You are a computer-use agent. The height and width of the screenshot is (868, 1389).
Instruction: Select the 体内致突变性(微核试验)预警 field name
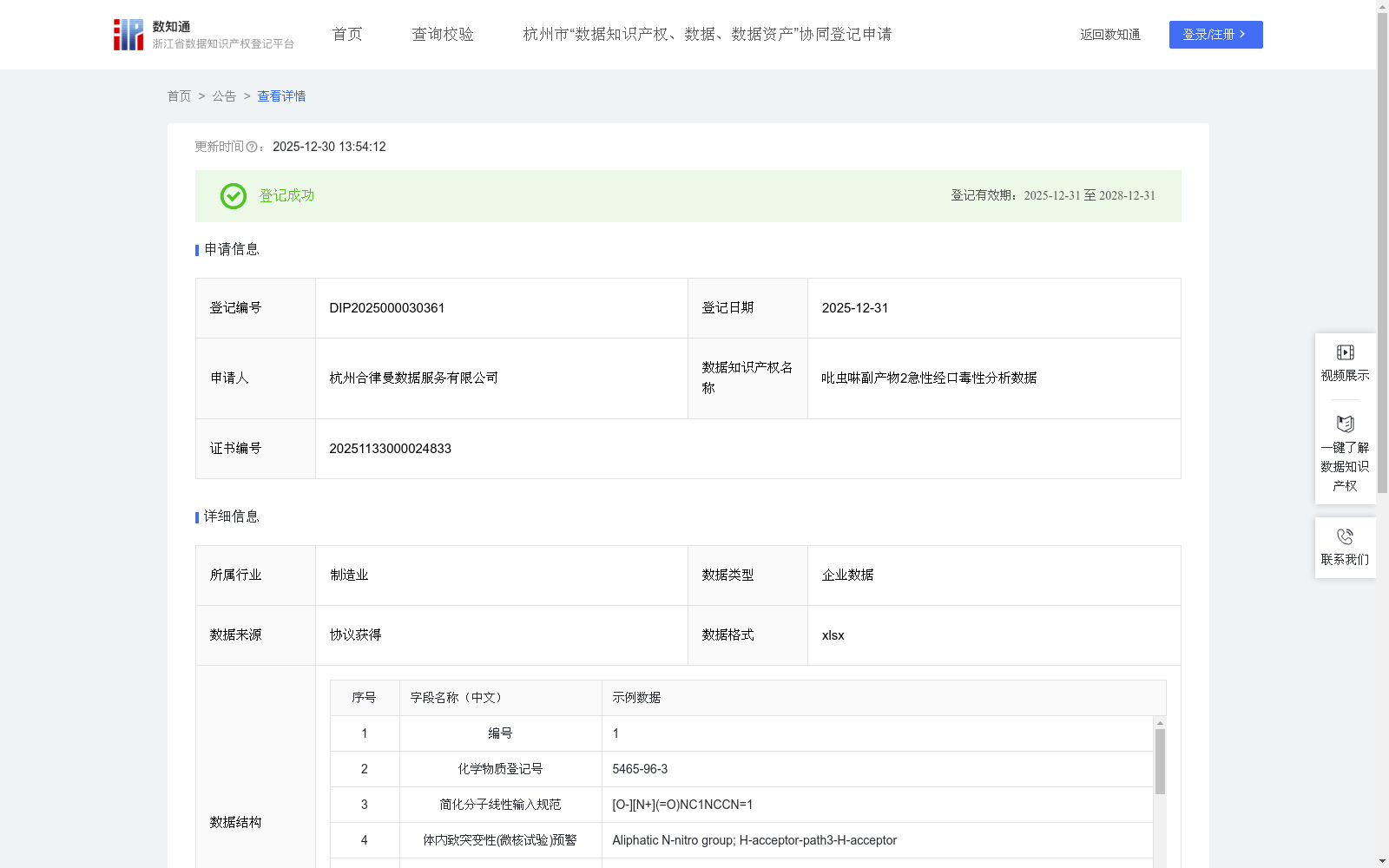500,840
